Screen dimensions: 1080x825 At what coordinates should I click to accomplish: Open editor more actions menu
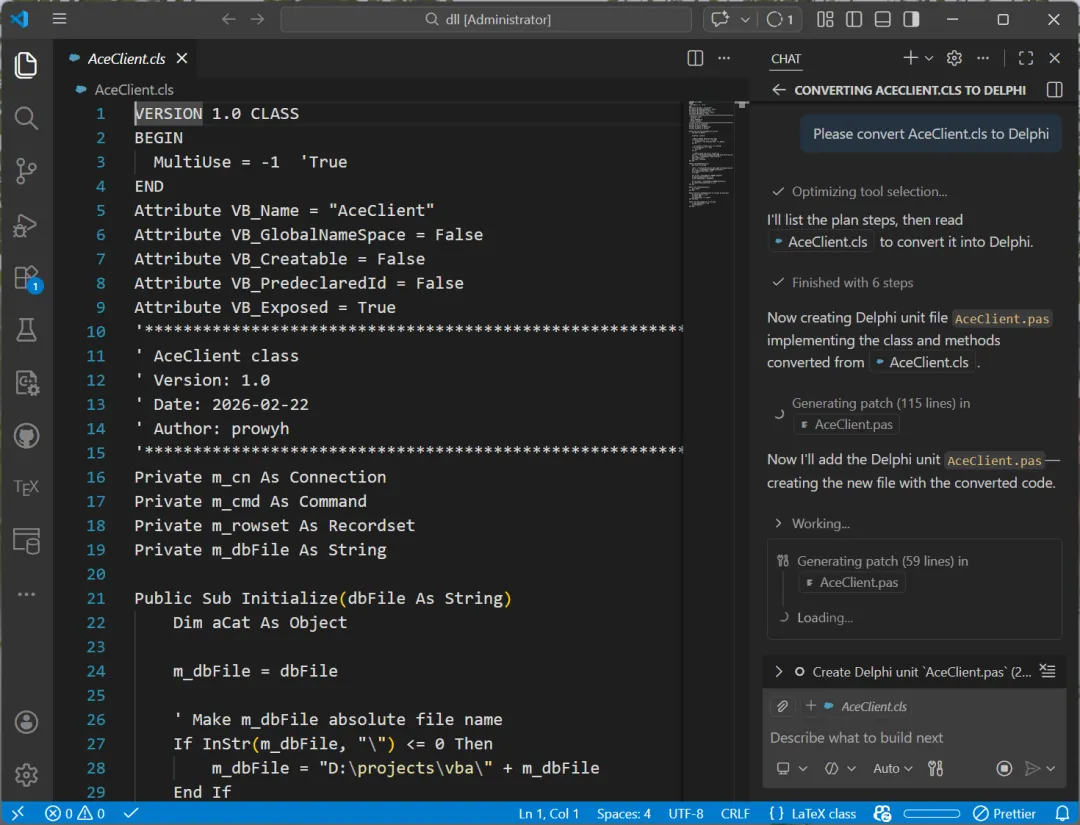(724, 59)
